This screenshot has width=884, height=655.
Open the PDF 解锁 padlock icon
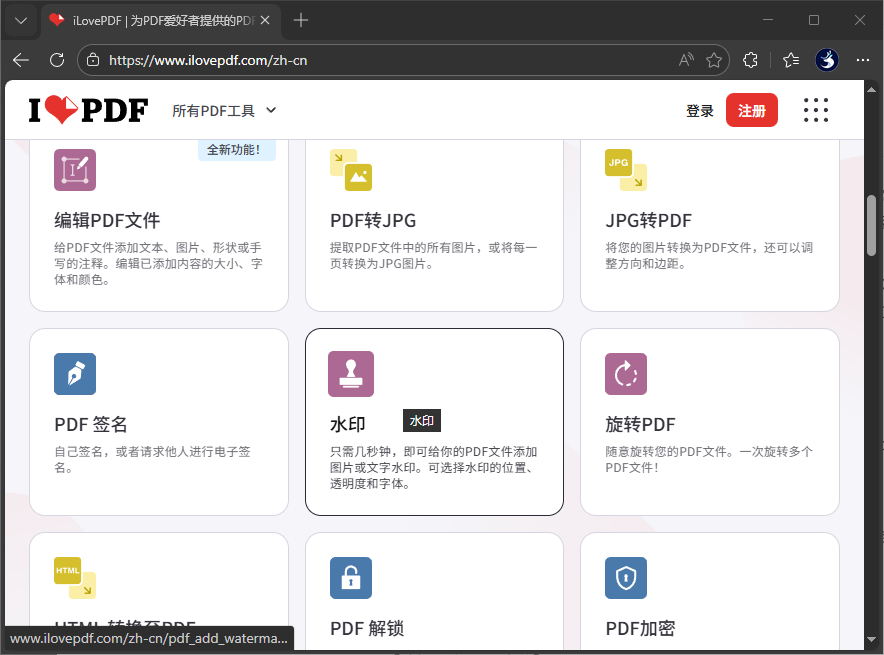coord(350,577)
